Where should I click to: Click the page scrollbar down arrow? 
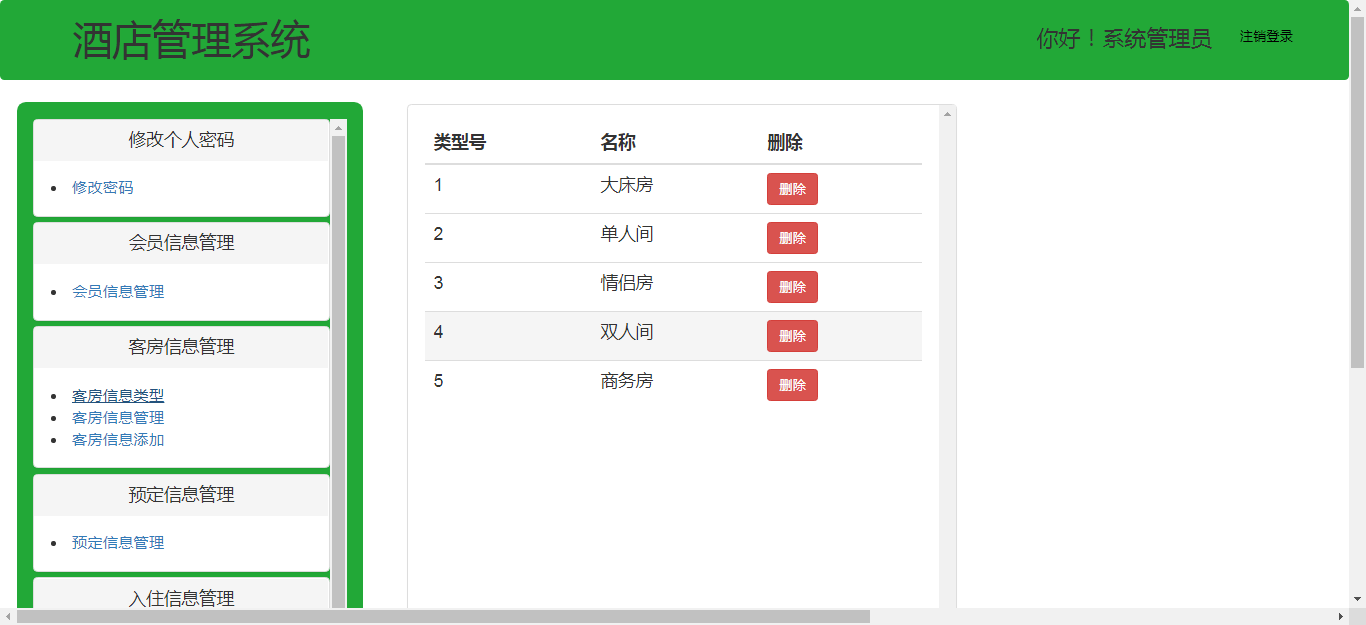(x=1357, y=599)
